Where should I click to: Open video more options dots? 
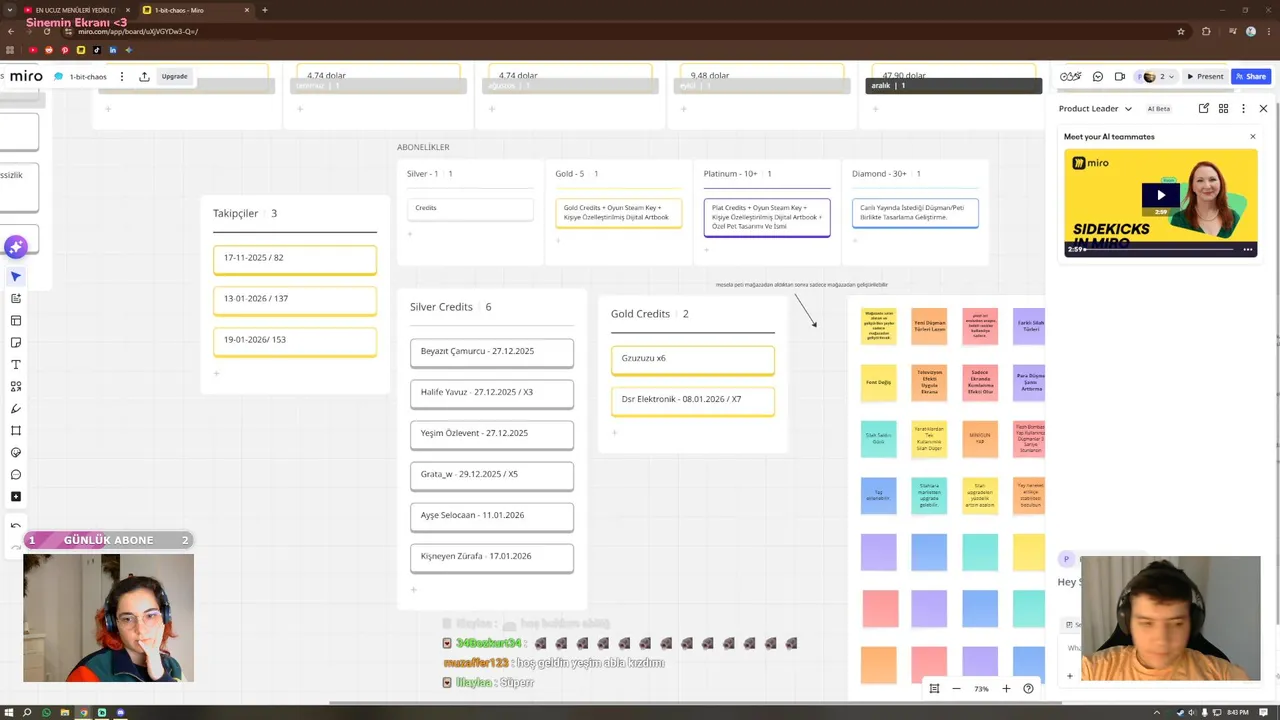click(x=1248, y=250)
